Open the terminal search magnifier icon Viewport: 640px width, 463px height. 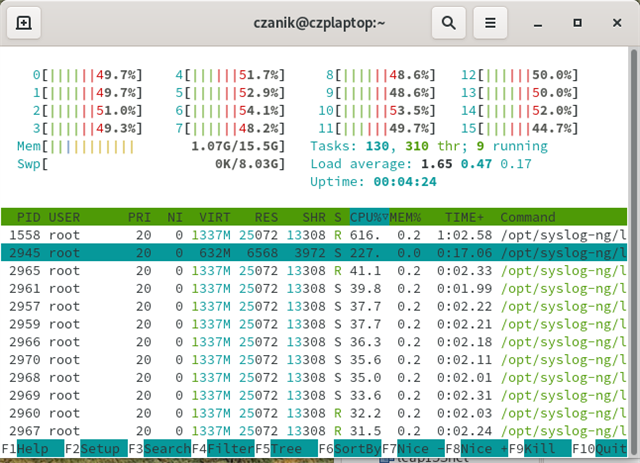(449, 23)
